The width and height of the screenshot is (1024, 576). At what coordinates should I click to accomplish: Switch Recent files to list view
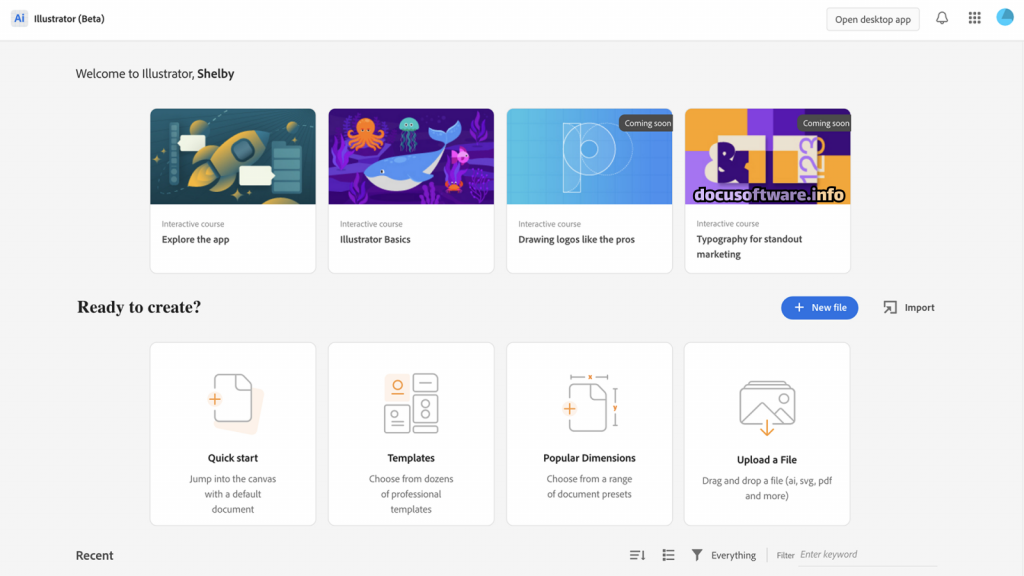point(668,555)
